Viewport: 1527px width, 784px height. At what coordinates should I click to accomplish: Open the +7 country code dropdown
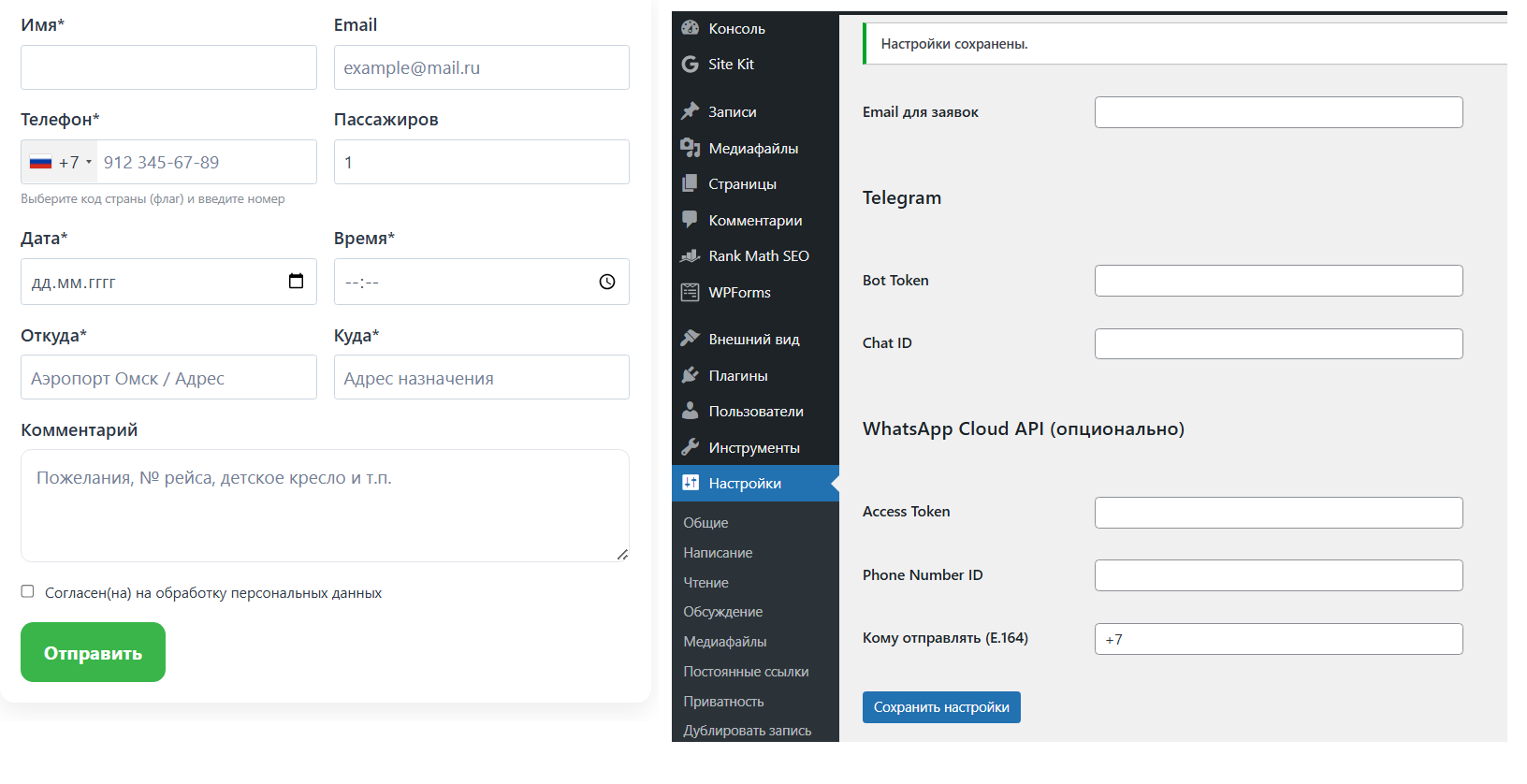[x=61, y=162]
